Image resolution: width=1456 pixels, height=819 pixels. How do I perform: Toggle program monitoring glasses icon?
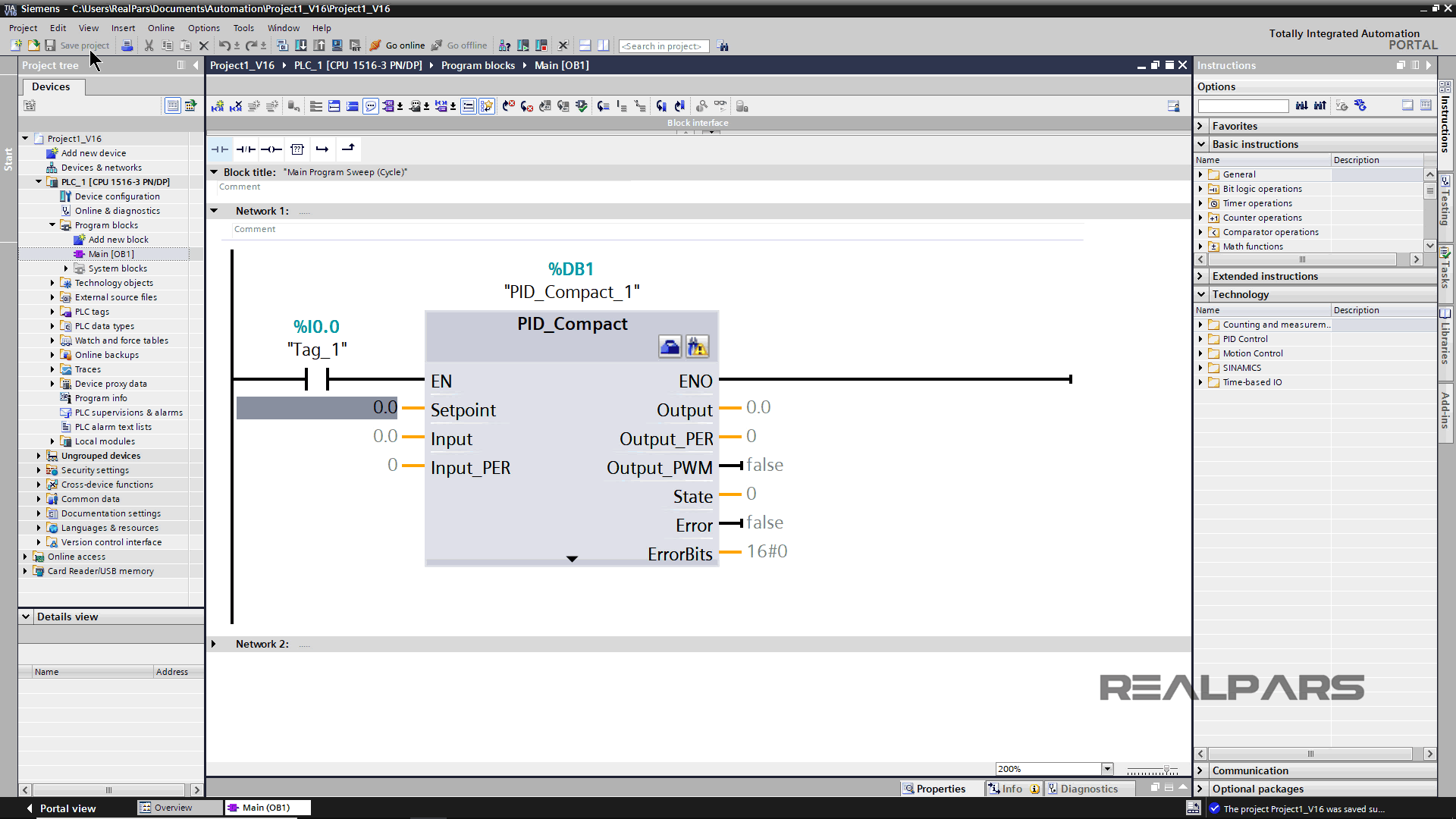[x=720, y=106]
